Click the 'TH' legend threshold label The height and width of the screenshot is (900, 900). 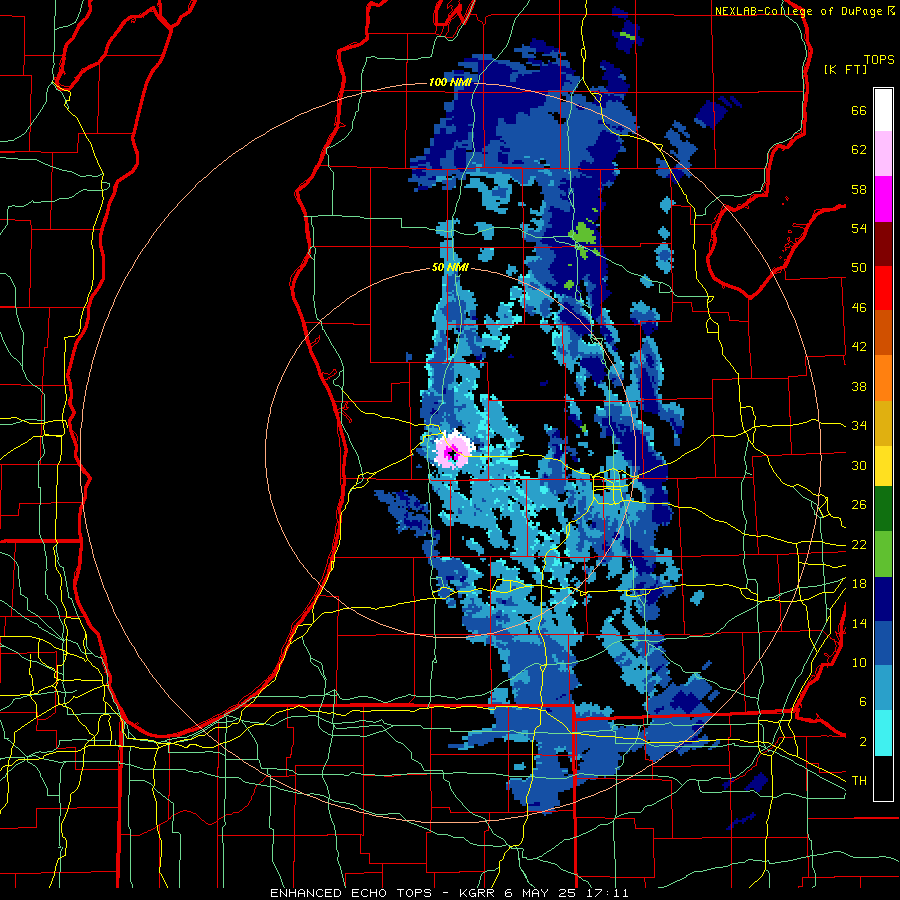pyautogui.click(x=859, y=781)
